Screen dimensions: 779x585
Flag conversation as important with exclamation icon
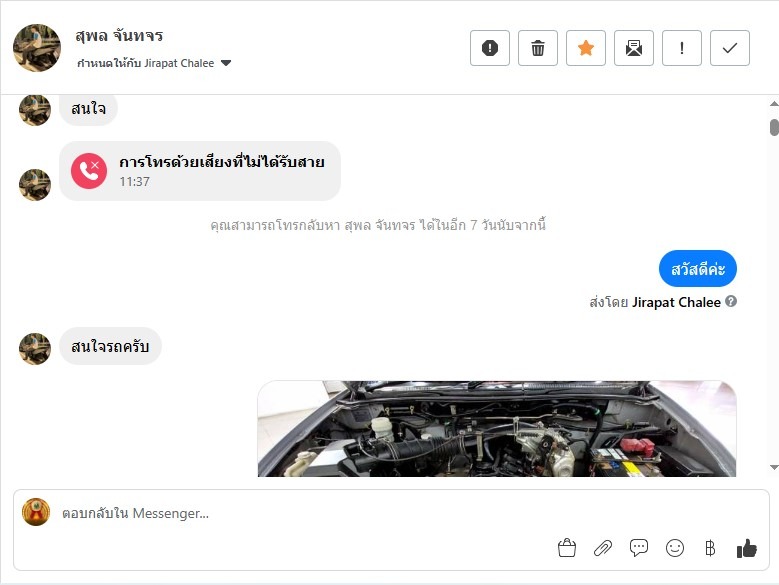coord(682,48)
